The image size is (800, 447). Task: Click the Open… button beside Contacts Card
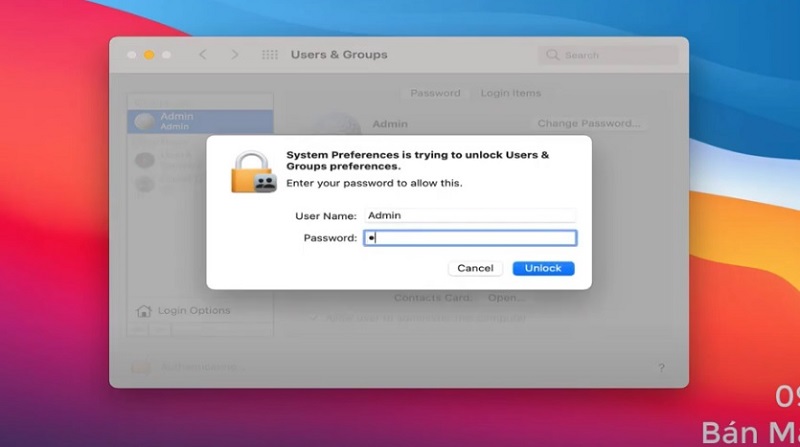click(506, 298)
